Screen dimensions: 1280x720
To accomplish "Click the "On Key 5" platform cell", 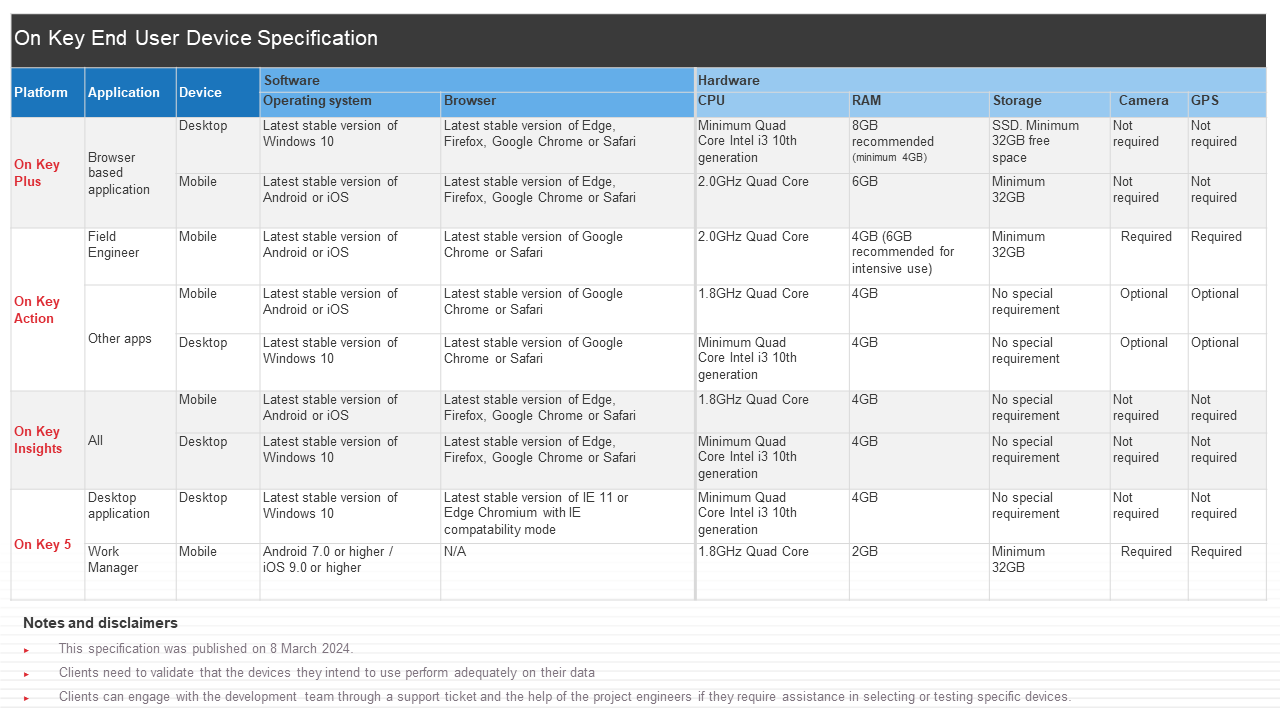I will point(48,544).
